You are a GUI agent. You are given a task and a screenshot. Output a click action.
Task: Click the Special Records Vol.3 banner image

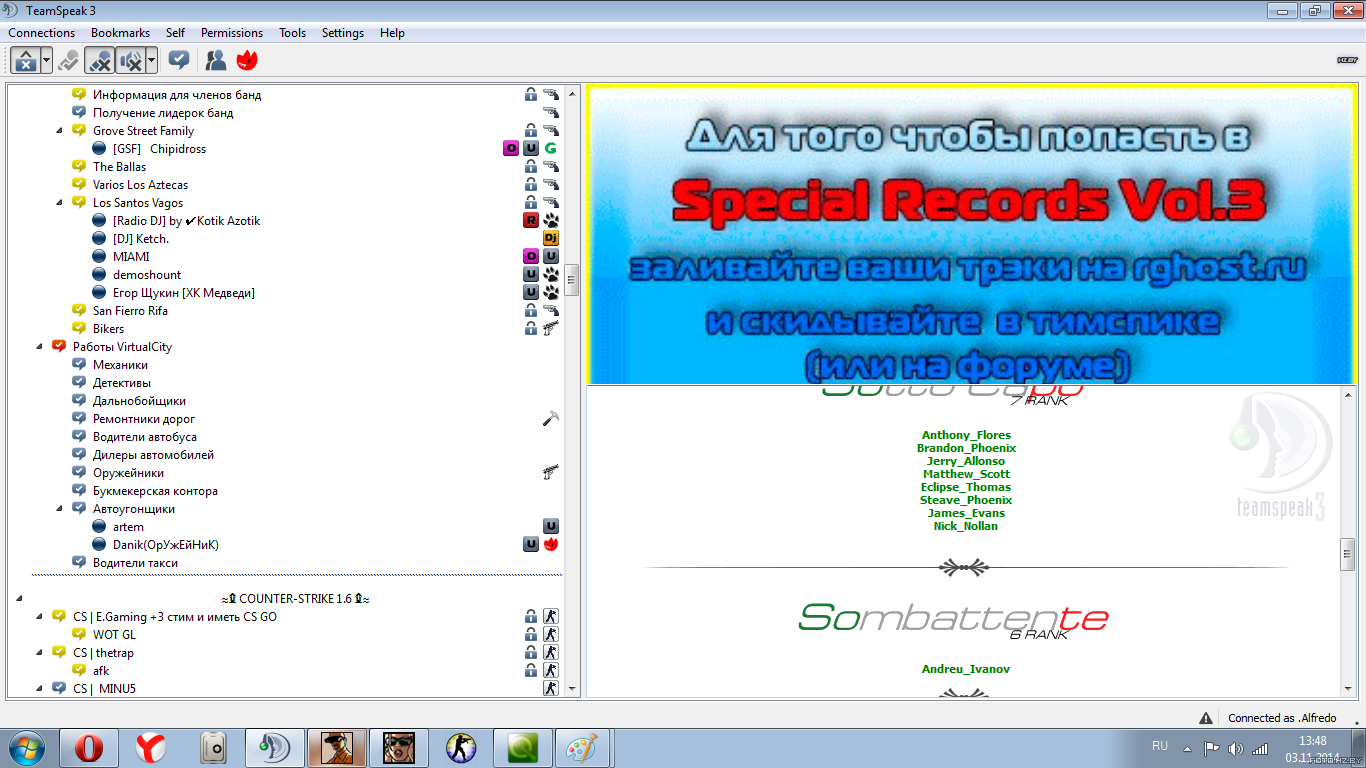tap(970, 235)
